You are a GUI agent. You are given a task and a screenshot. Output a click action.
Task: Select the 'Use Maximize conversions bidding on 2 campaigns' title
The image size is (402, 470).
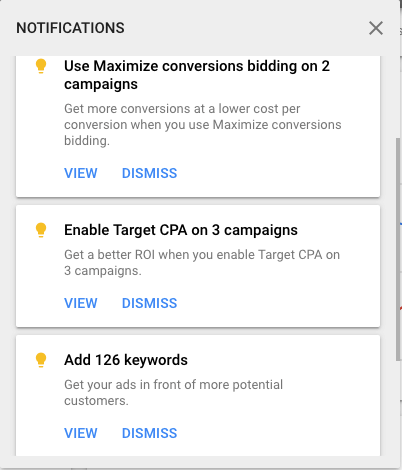pyautogui.click(x=197, y=75)
